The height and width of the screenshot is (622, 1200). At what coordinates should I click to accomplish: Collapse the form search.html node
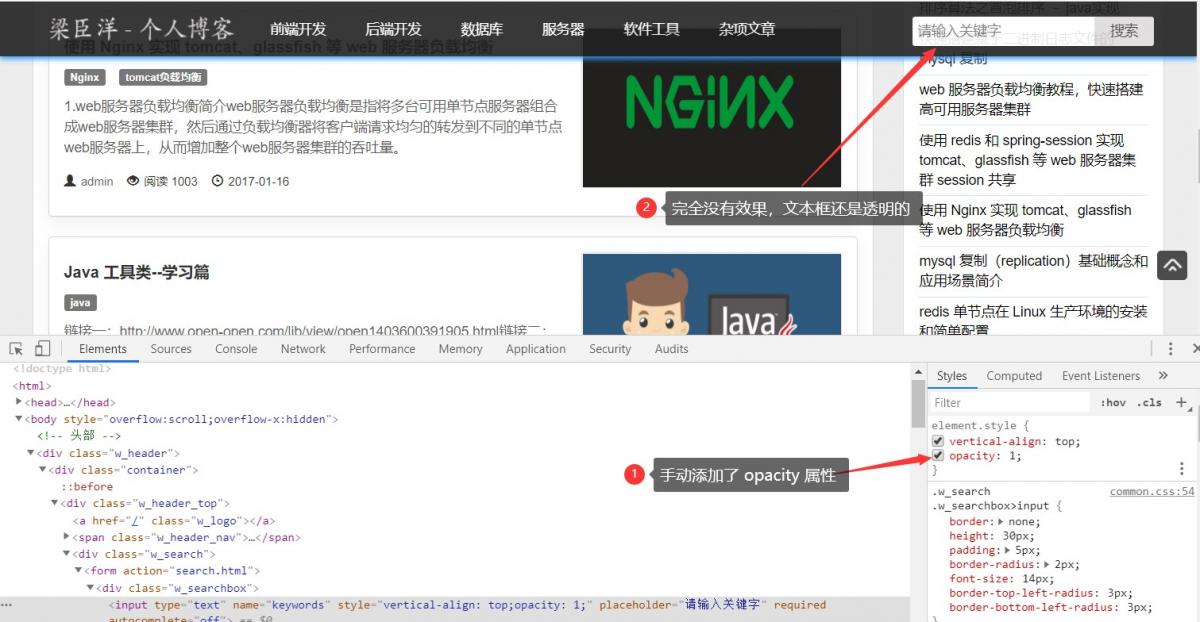point(79,571)
